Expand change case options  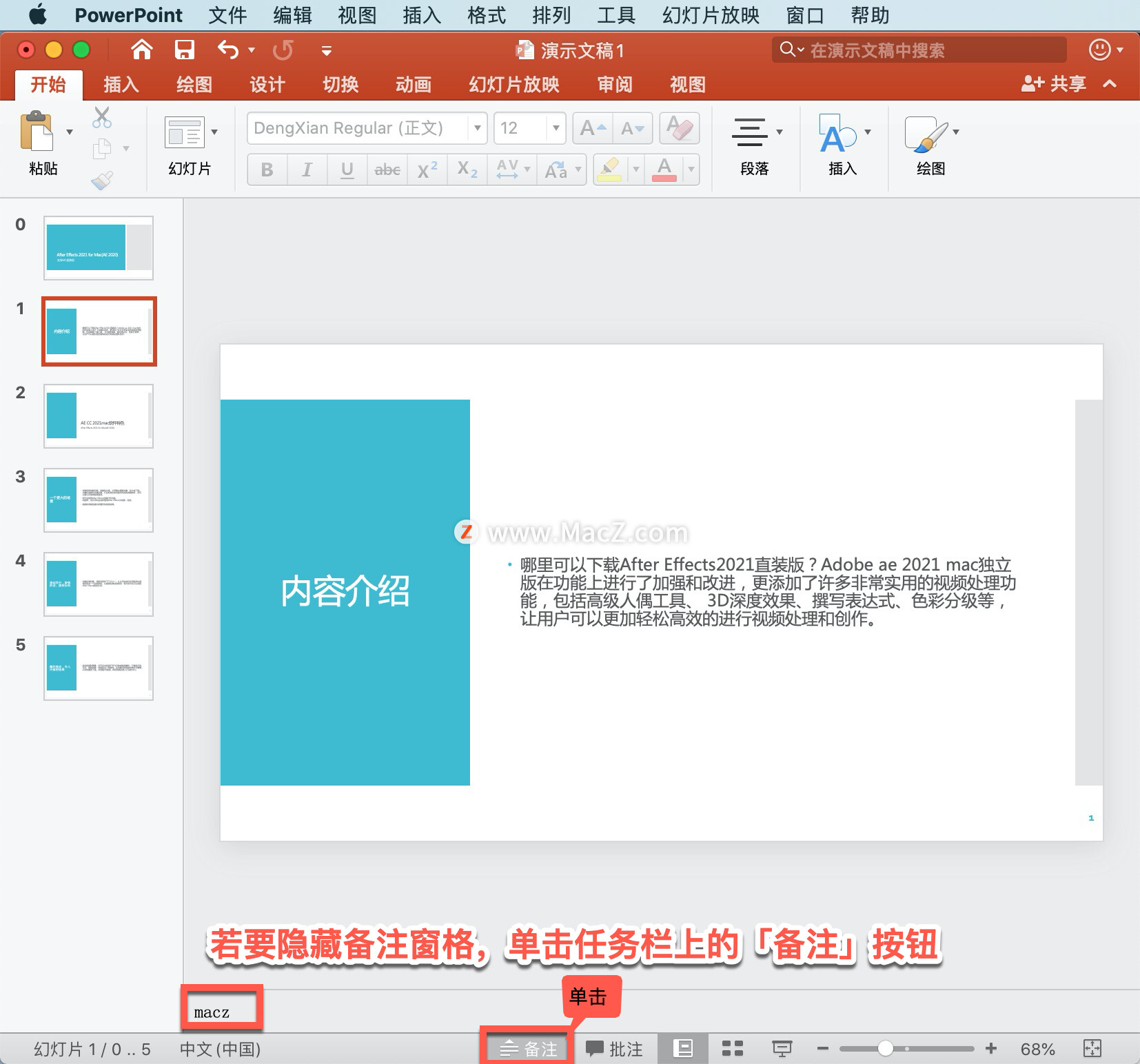click(x=578, y=170)
